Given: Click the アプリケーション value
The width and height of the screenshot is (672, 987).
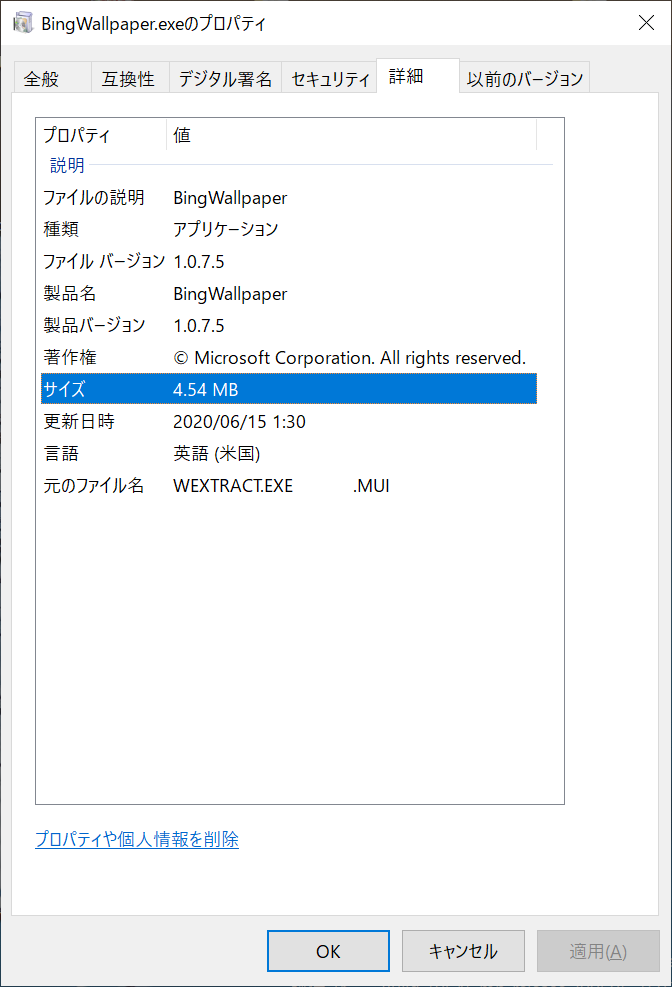Looking at the screenshot, I should click(226, 229).
